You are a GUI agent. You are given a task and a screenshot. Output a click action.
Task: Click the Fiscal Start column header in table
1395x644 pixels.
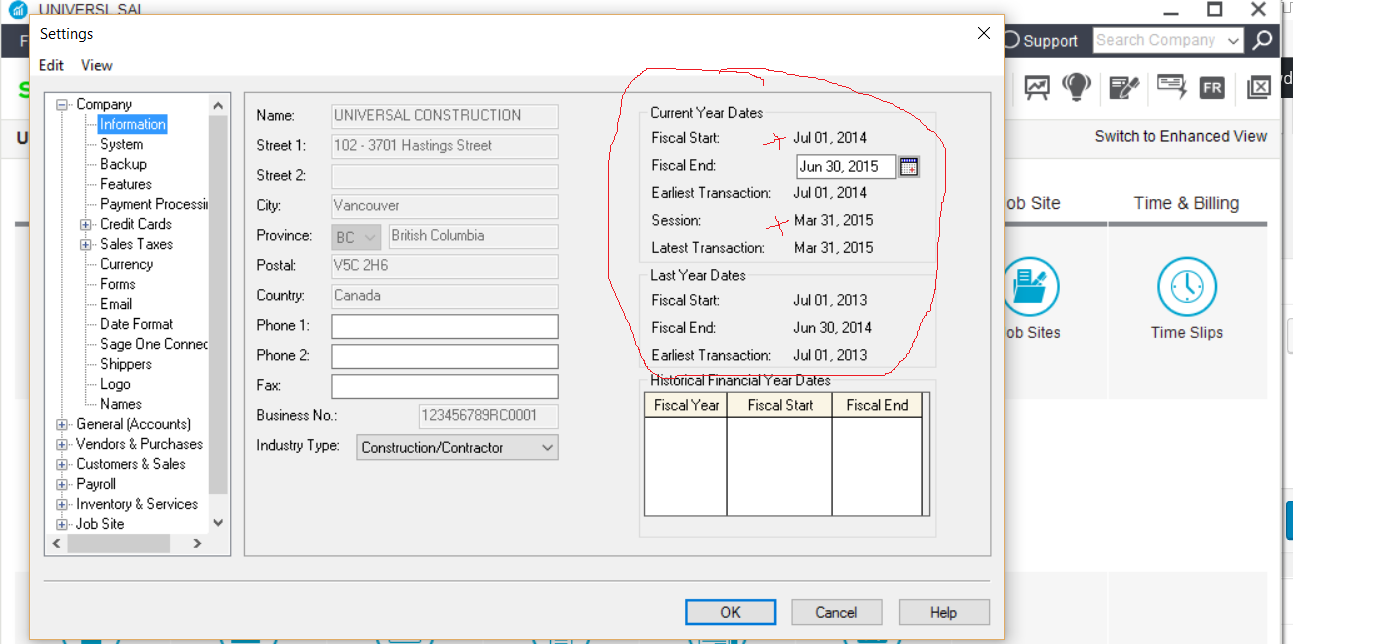click(x=780, y=405)
